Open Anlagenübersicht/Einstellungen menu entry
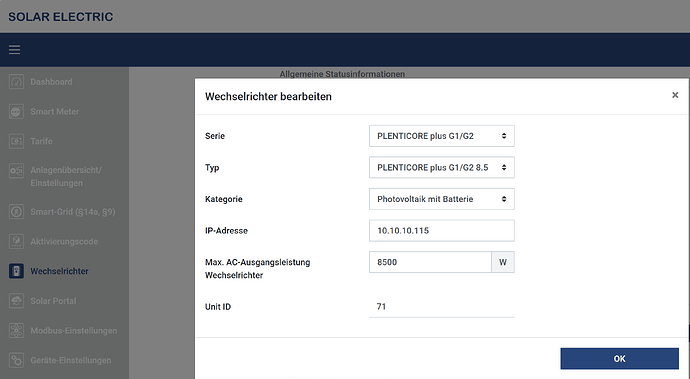 pos(66,177)
